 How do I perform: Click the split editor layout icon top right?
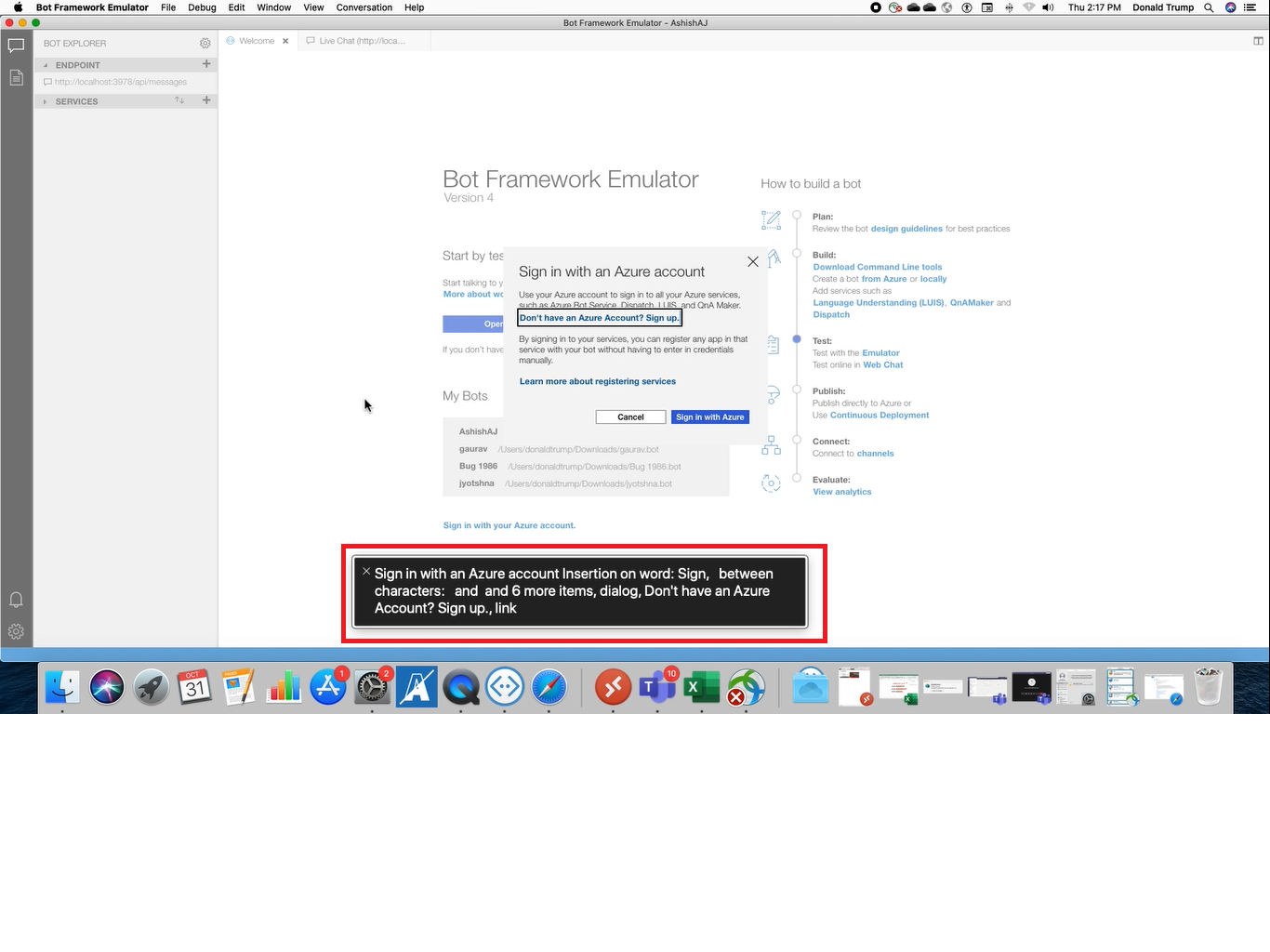coord(1257,41)
